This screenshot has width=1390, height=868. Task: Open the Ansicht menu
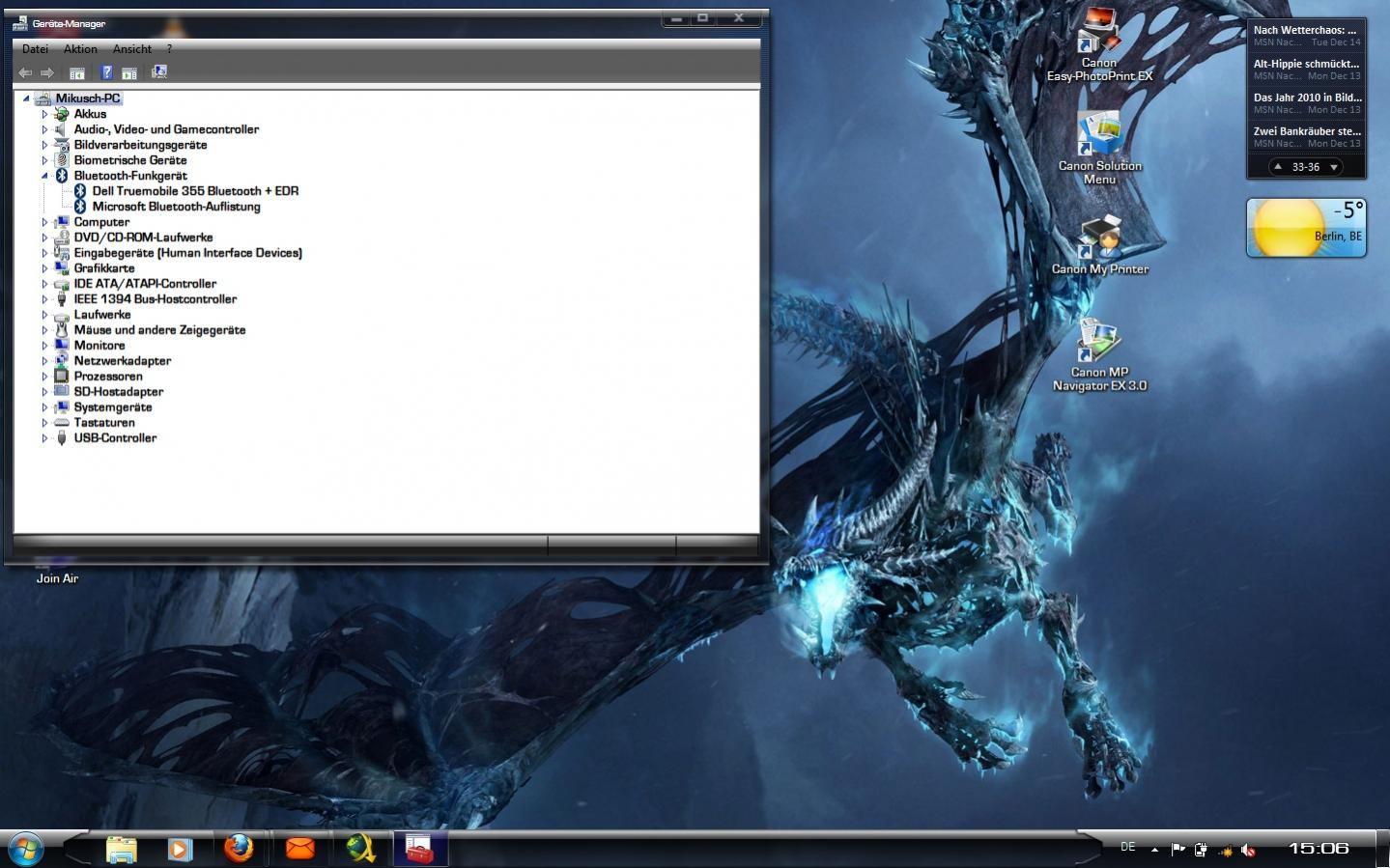tap(132, 49)
